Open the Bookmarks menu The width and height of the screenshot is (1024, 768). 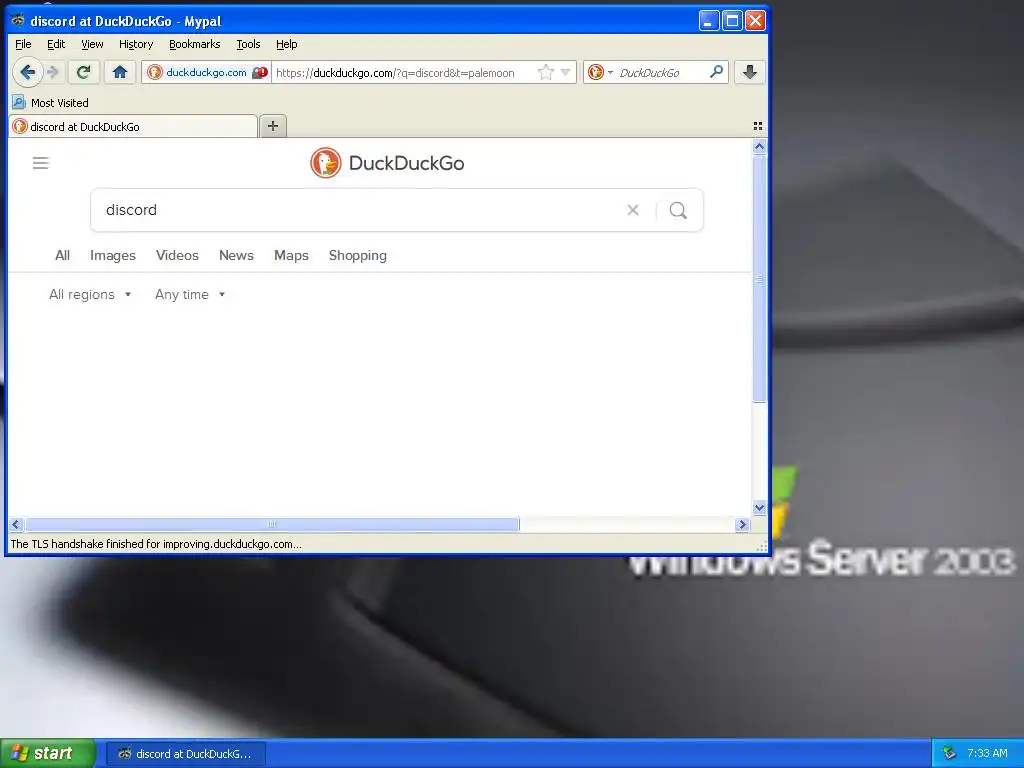point(195,44)
